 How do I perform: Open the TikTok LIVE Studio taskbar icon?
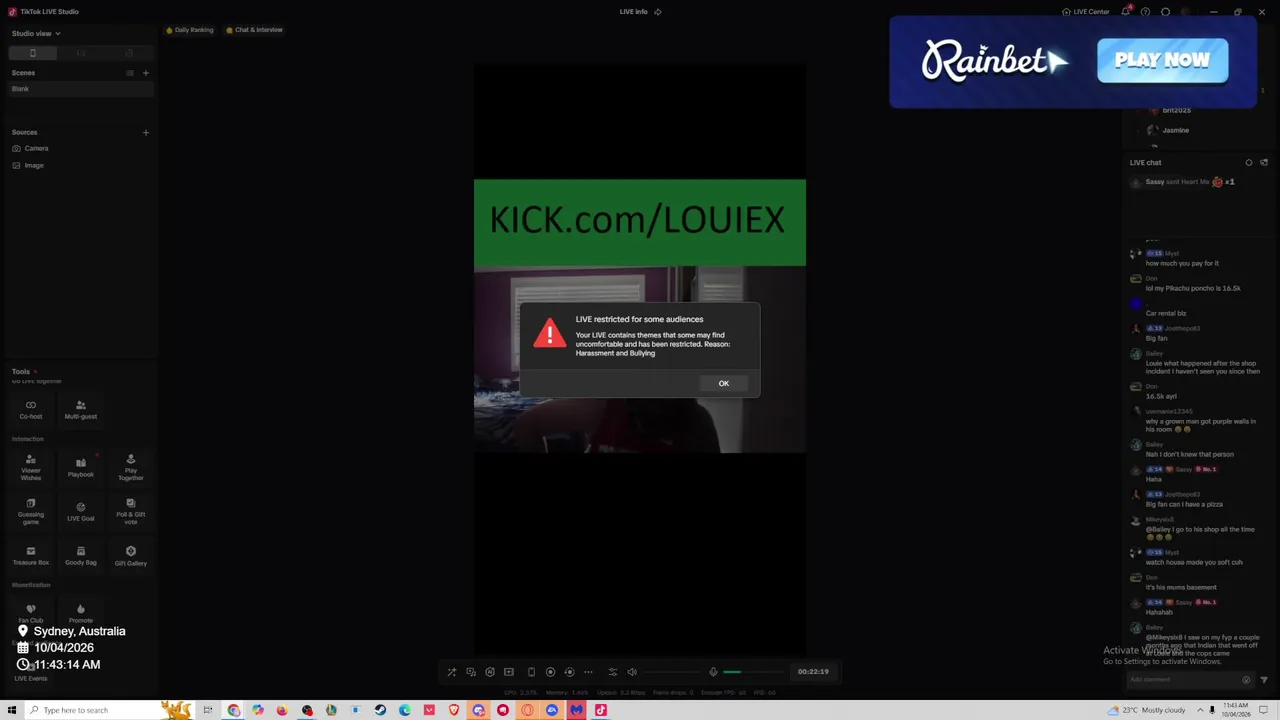[x=601, y=710]
